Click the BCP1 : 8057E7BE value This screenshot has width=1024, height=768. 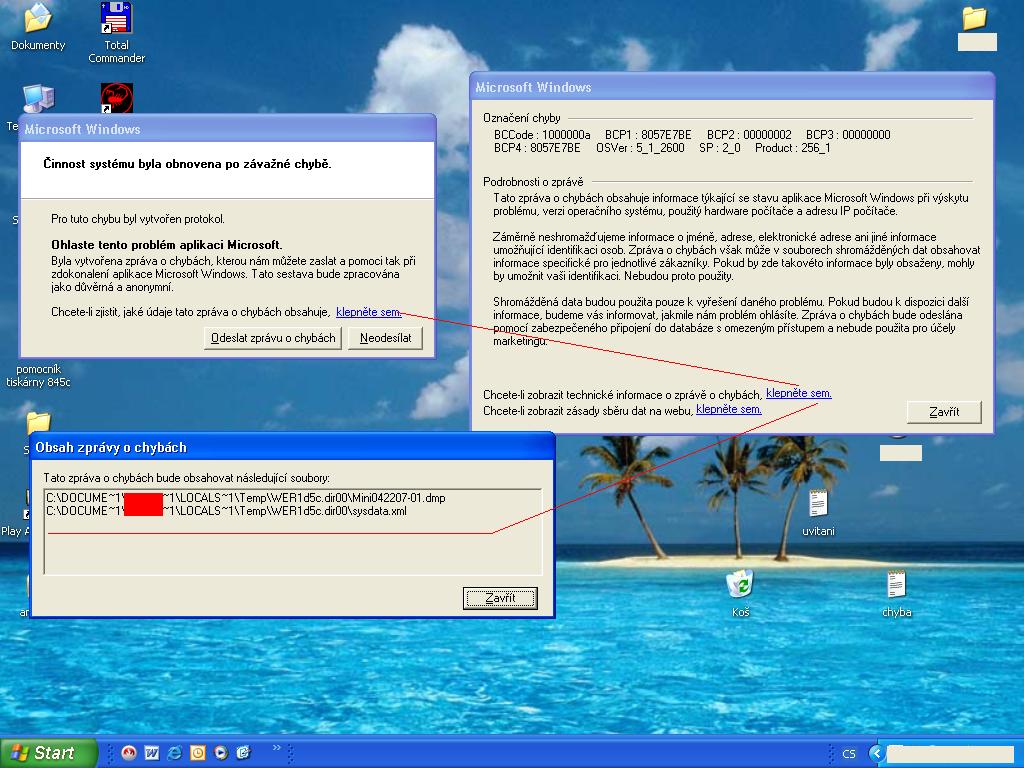648,135
